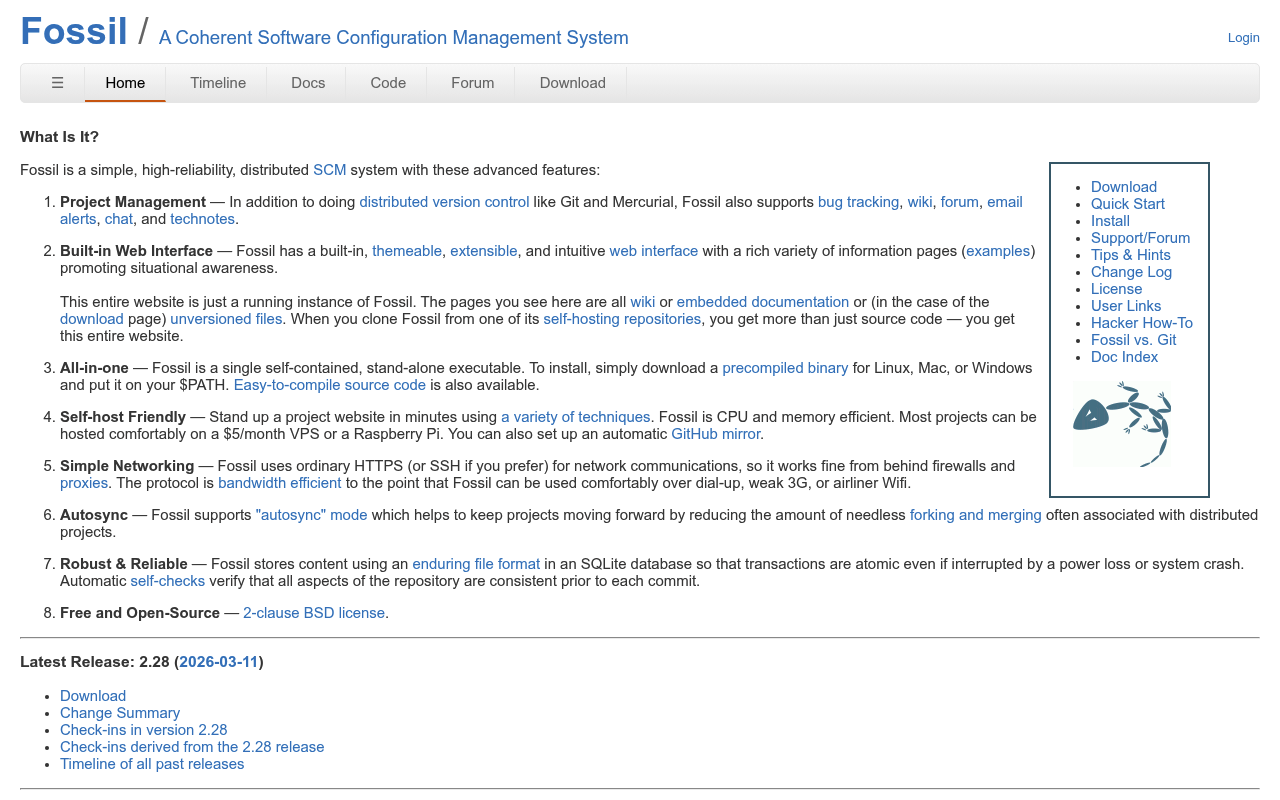Click the Fossil lizard logo image
1280x800 pixels.
point(1122,423)
